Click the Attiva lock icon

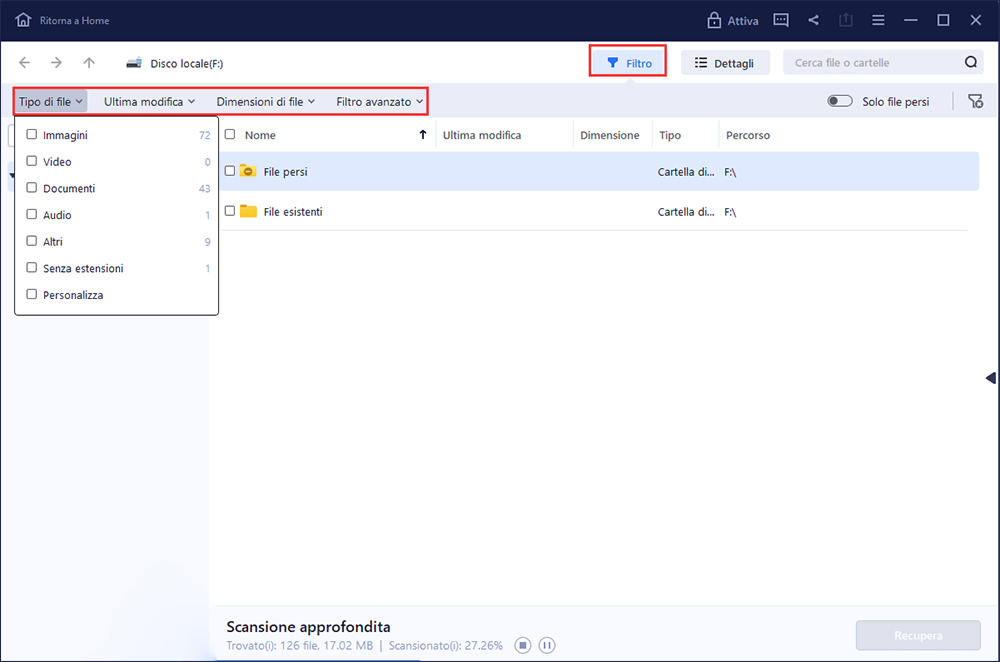click(714, 20)
